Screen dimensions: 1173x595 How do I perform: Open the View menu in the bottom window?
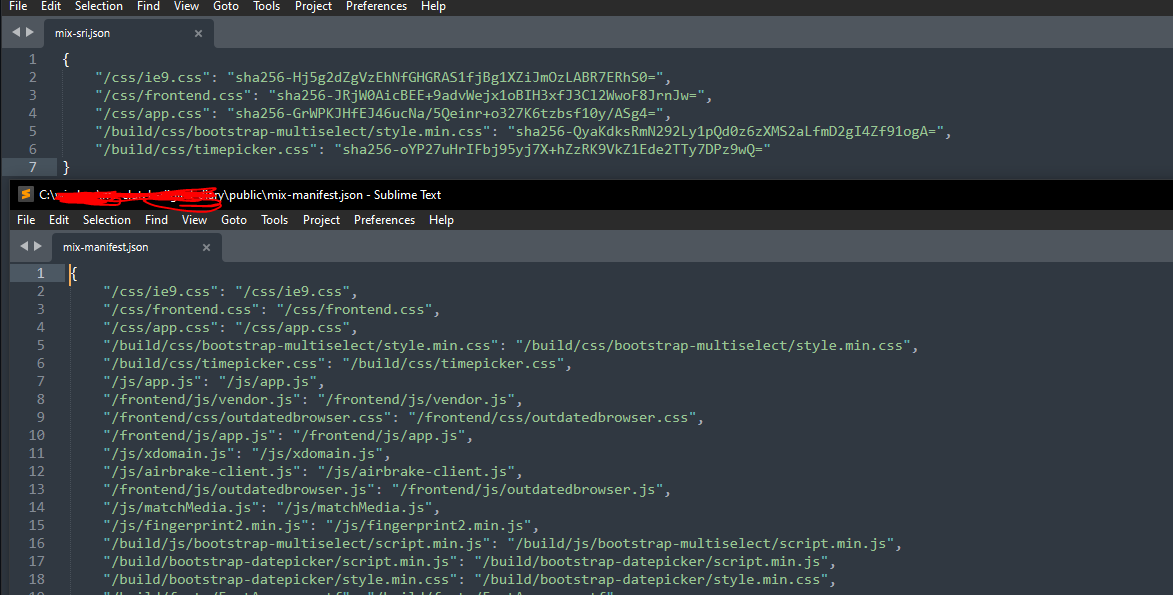(194, 219)
